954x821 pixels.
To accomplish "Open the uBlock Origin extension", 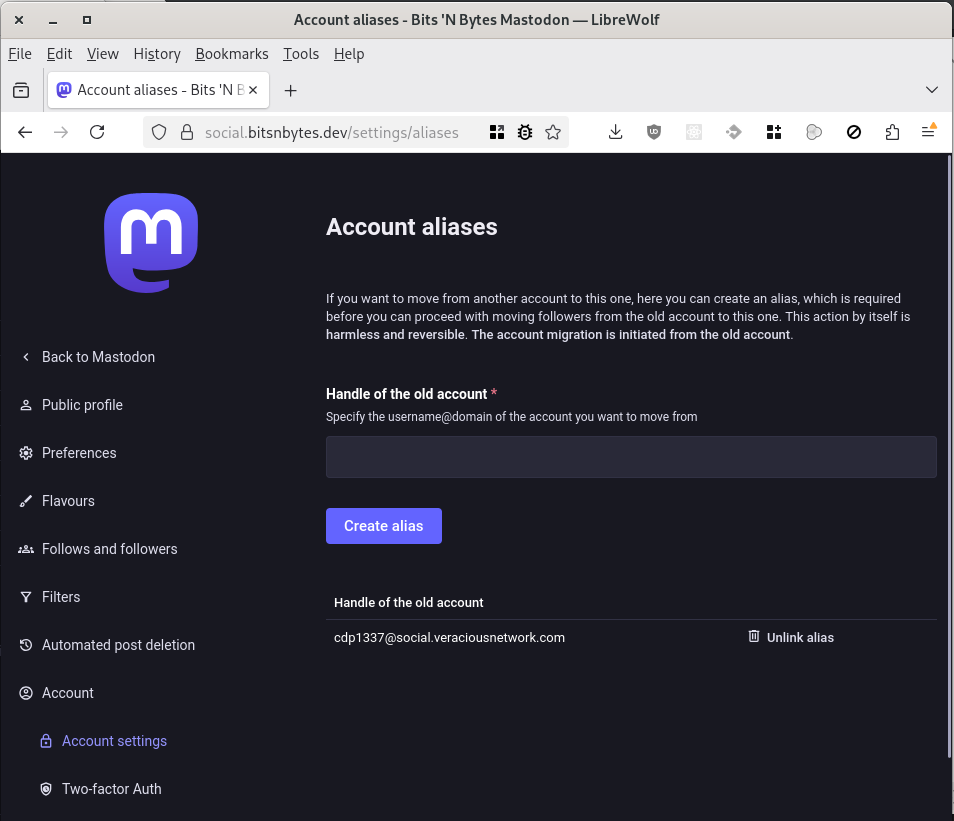I will tap(654, 132).
